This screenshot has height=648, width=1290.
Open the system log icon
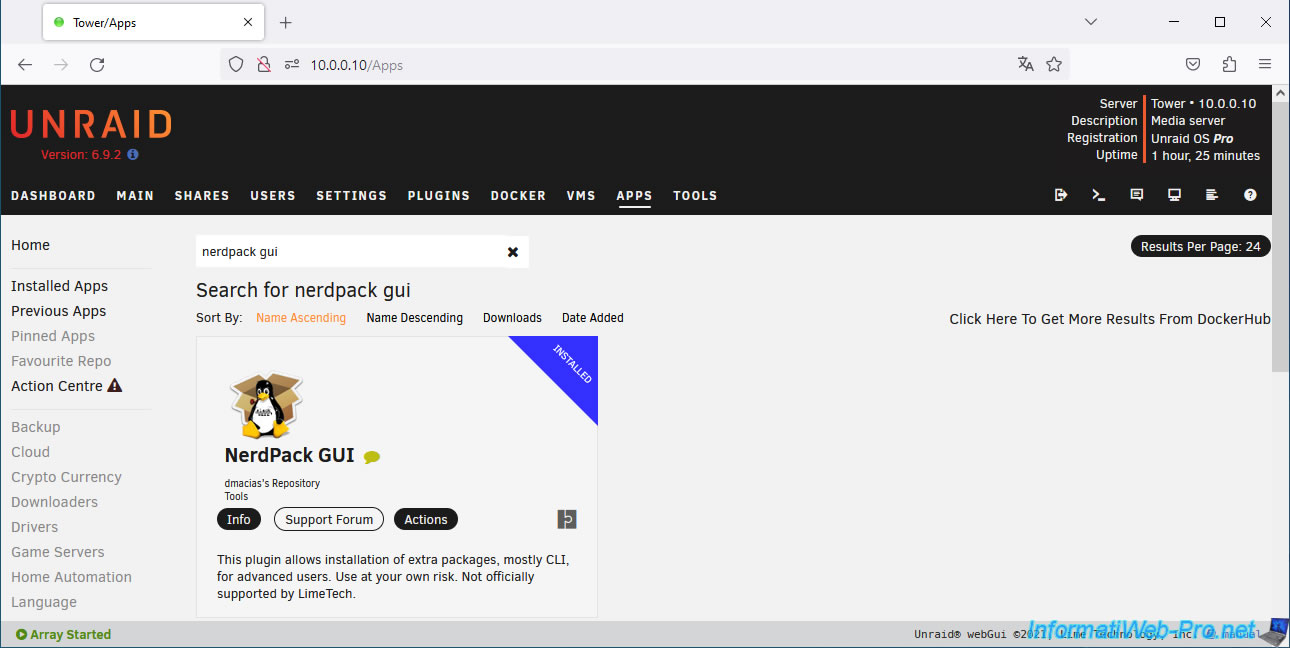pos(1212,195)
